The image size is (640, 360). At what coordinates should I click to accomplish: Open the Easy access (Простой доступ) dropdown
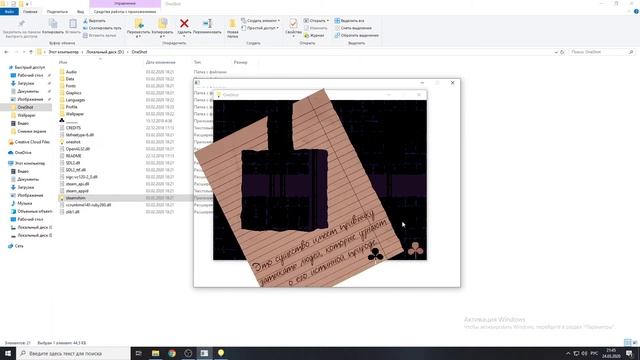click(260, 28)
